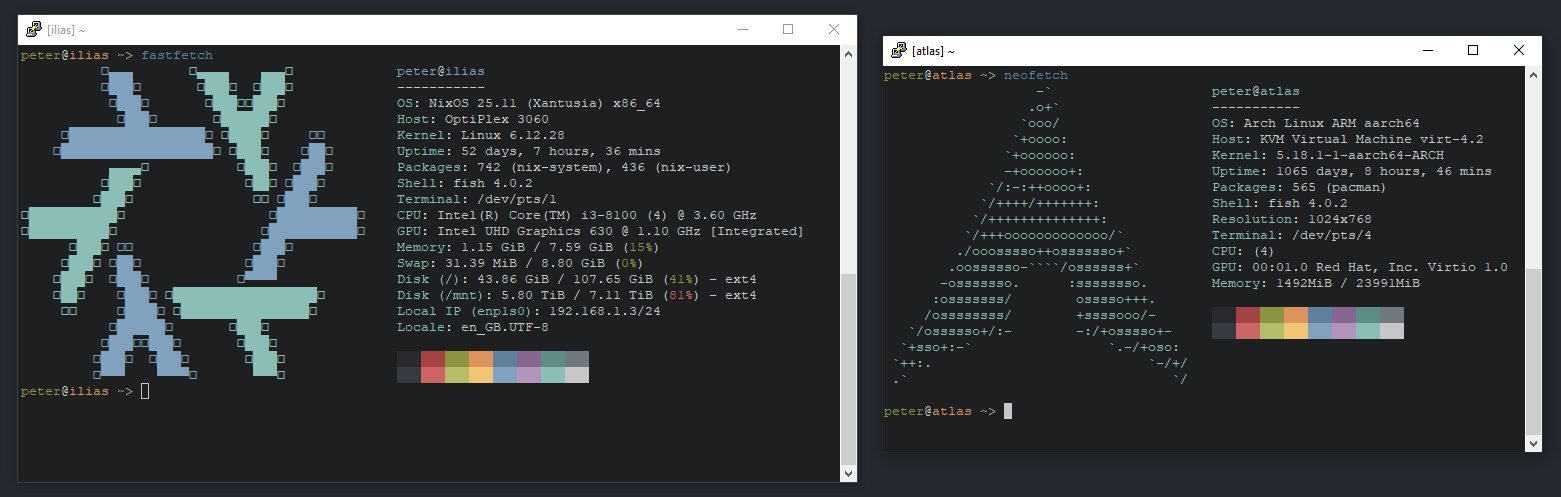Image resolution: width=1561 pixels, height=497 pixels.
Task: Click scrollbar up arrow in ilias window
Action: point(848,54)
